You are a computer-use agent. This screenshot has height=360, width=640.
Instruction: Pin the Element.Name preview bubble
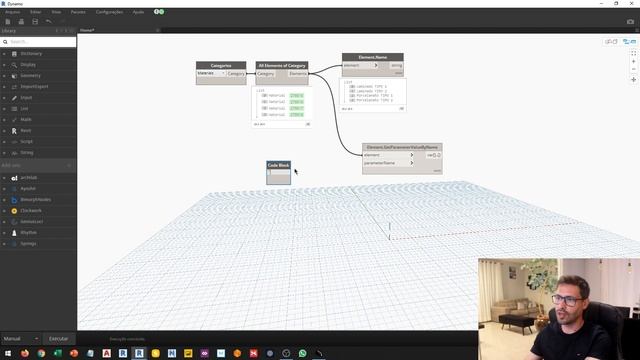click(401, 109)
